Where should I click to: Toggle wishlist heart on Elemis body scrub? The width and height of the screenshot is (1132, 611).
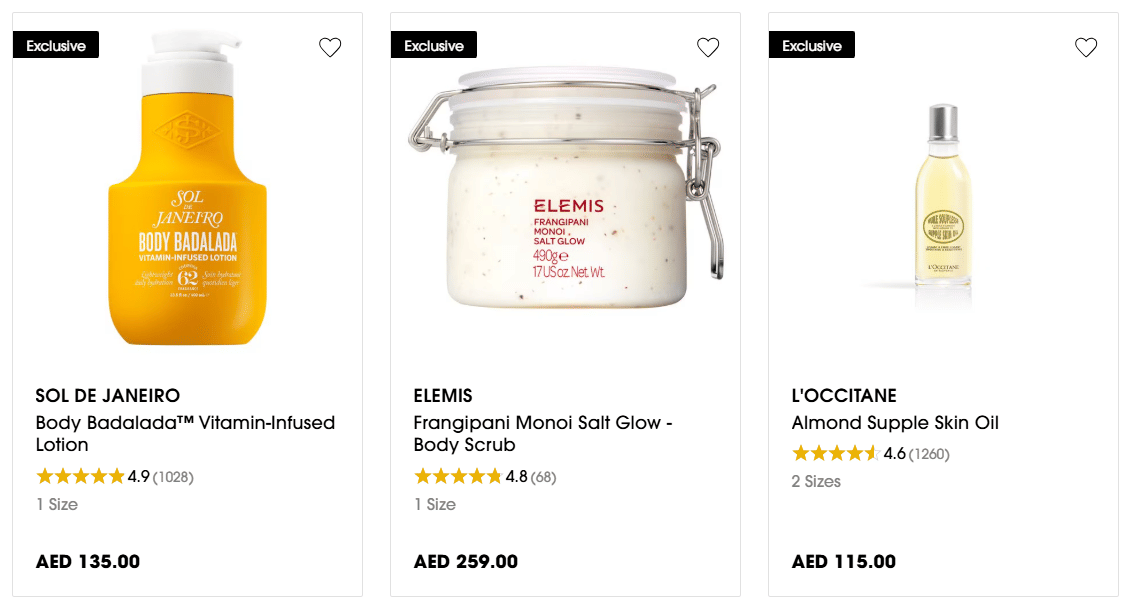[x=708, y=47]
